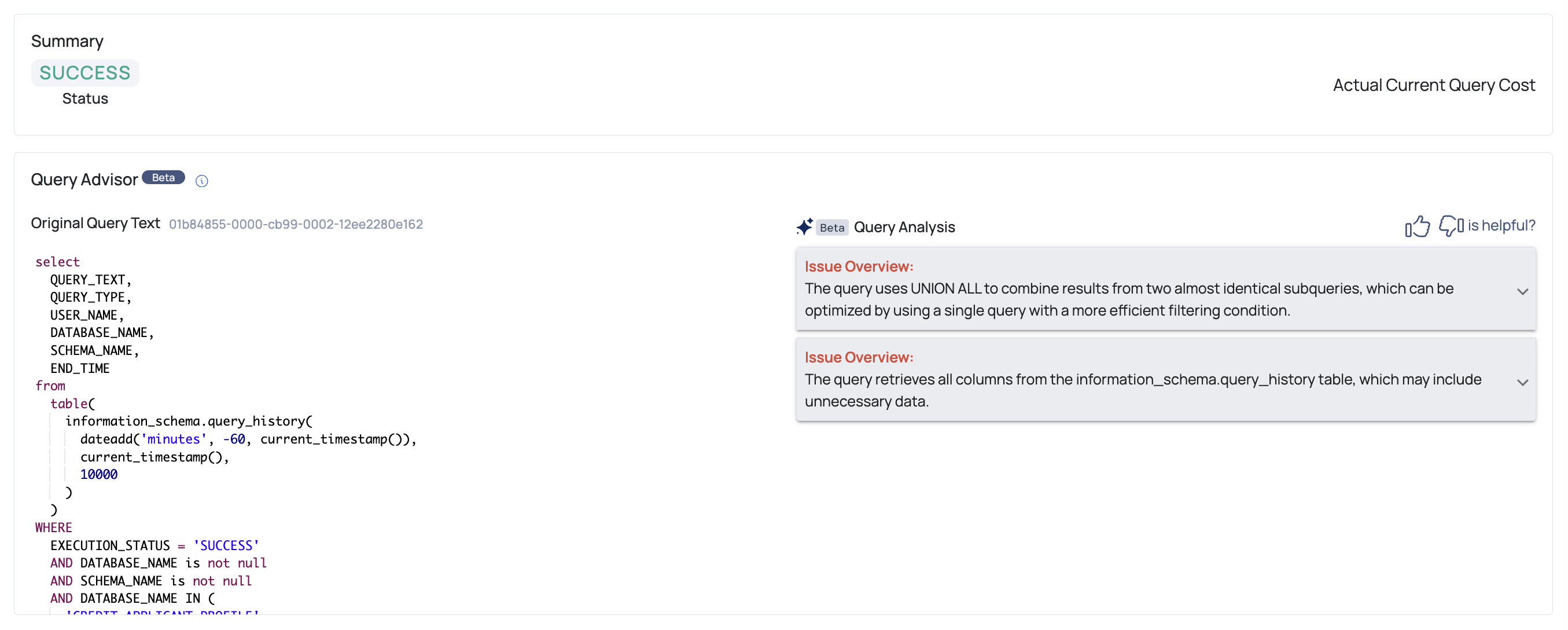Click the Beta tag beside Query Analysis

tap(831, 227)
